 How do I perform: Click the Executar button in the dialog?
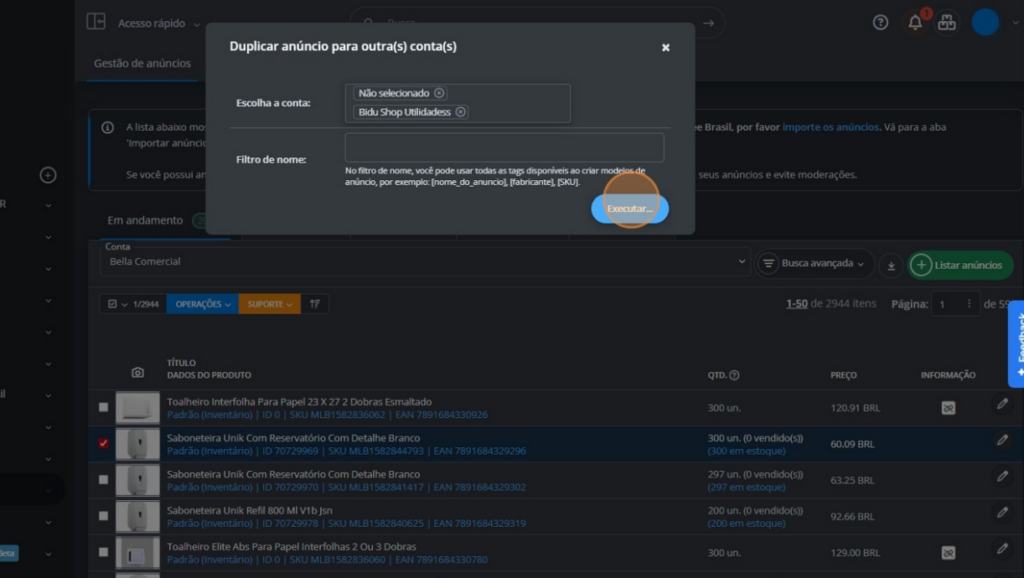click(629, 209)
